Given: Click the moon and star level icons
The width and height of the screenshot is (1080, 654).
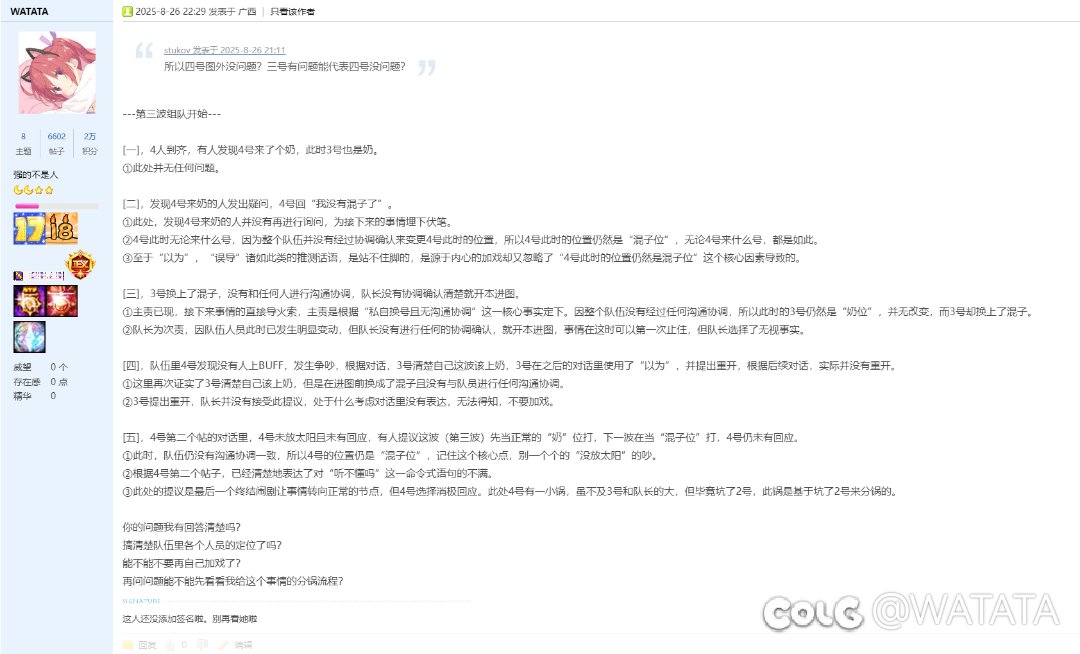Looking at the screenshot, I should [34, 190].
